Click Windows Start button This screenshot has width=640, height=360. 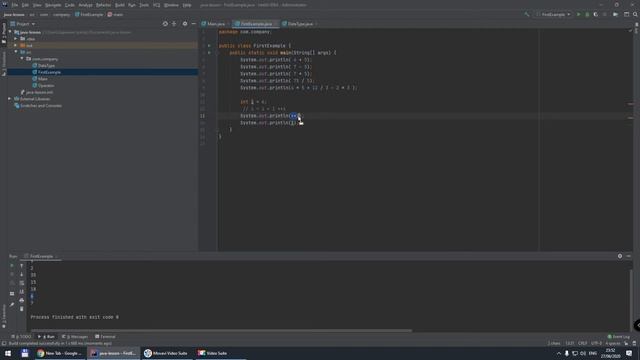8,353
